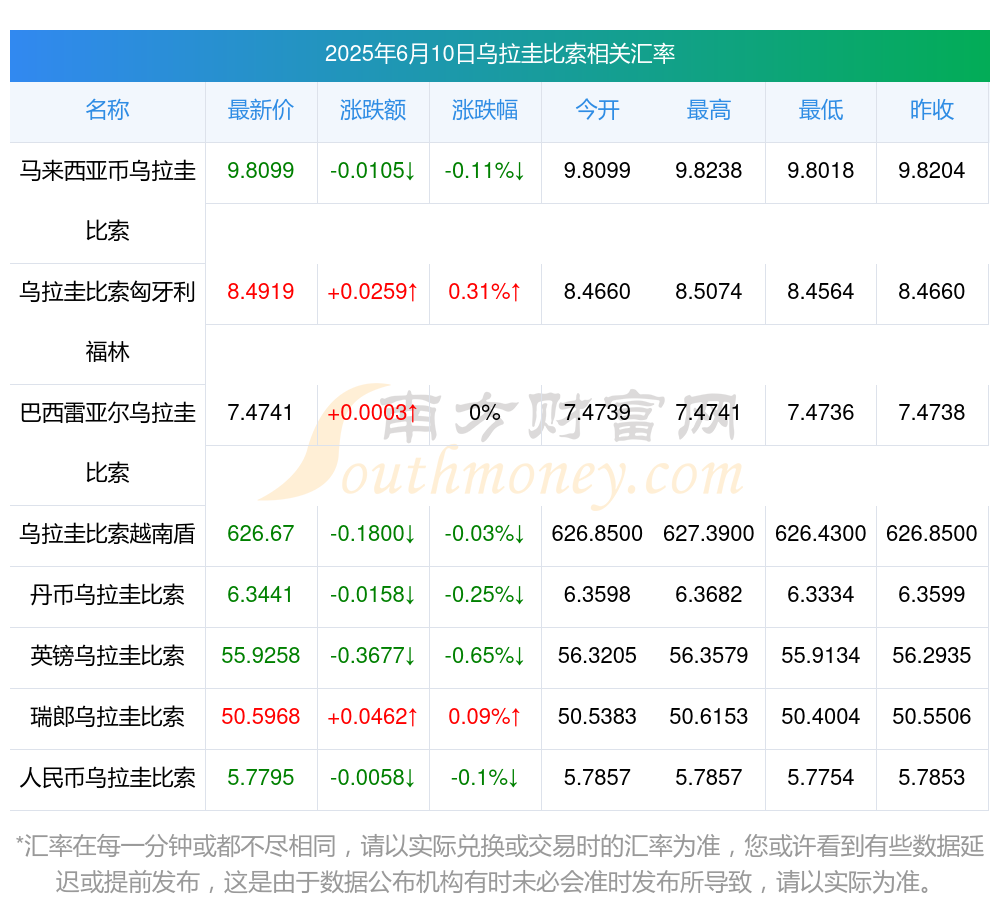Click previous close 6.3599

(932, 594)
